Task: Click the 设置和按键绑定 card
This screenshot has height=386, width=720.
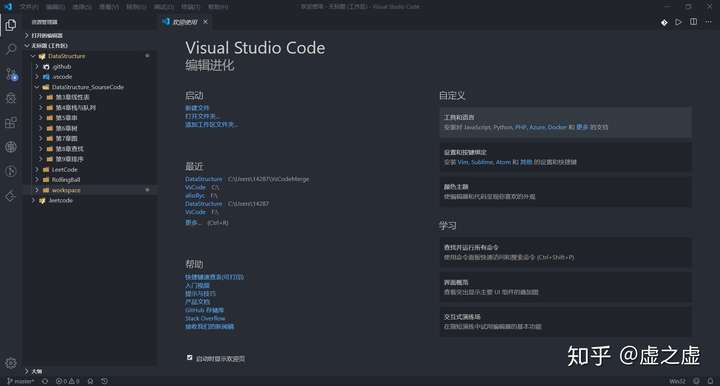Action: [x=566, y=157]
